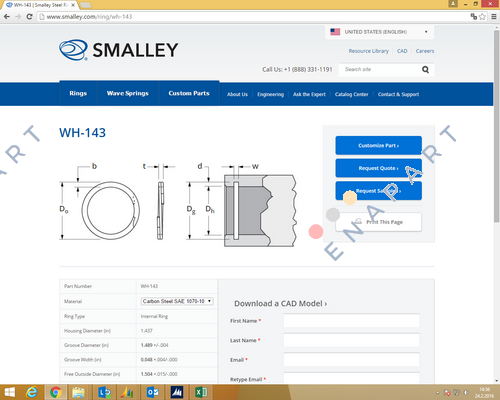Click the search magnifier icon
The height and width of the screenshot is (400, 500).
(x=425, y=69)
